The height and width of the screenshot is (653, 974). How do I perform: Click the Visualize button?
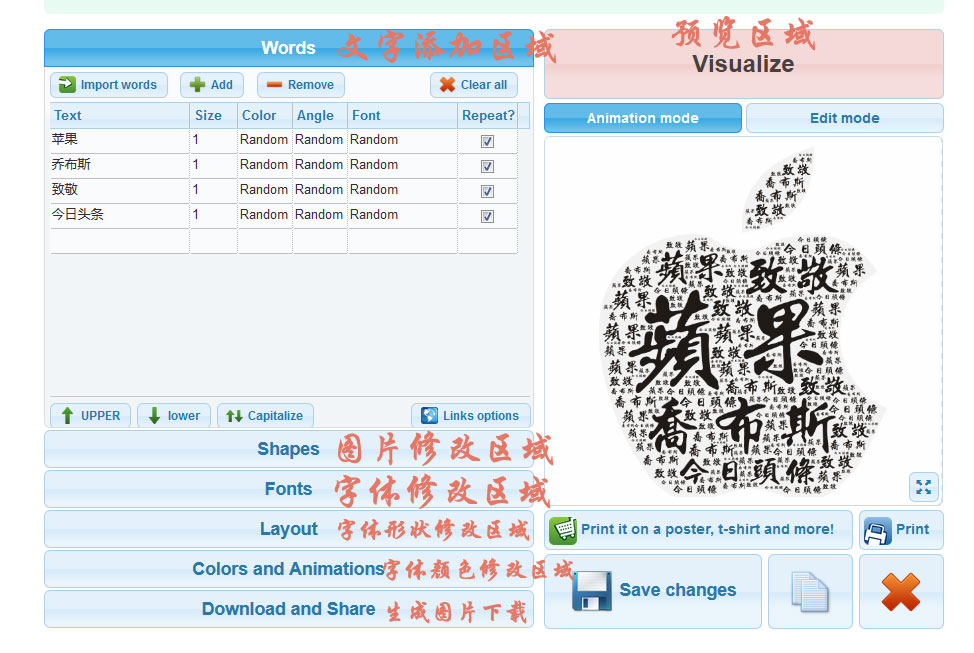pyautogui.click(x=744, y=64)
